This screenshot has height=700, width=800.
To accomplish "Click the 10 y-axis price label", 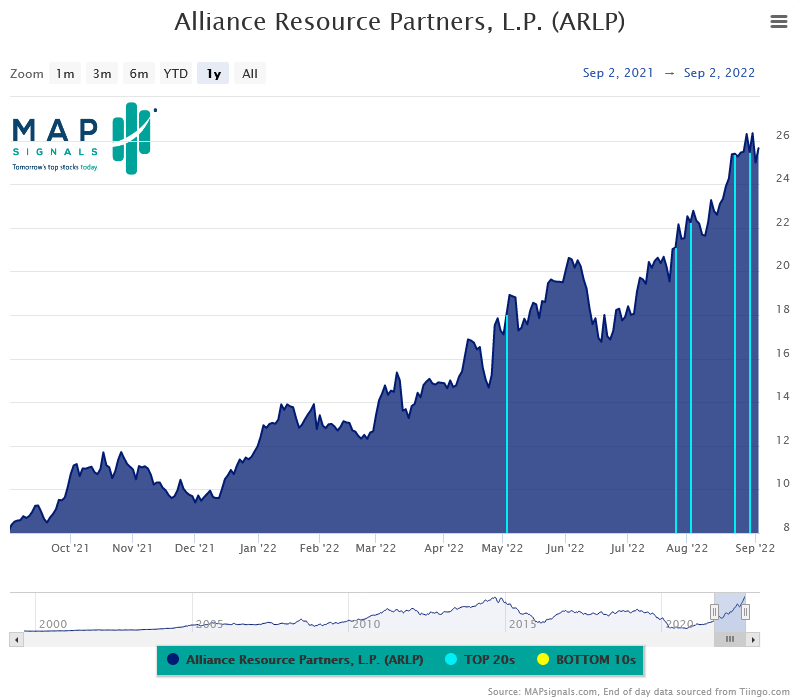I will (x=783, y=484).
